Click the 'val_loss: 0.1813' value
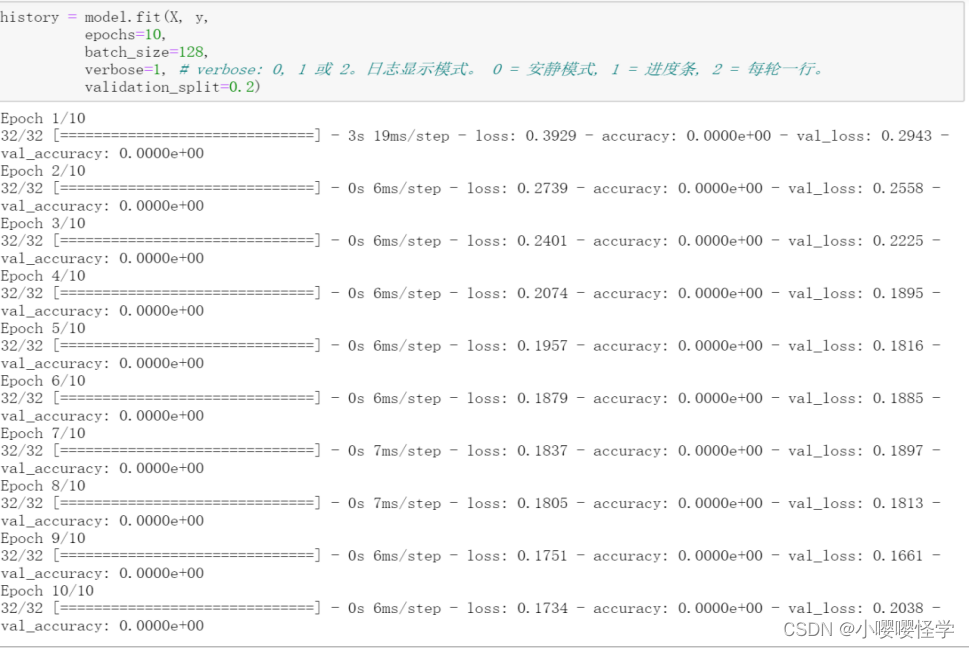The width and height of the screenshot is (969, 648). [x=855, y=503]
